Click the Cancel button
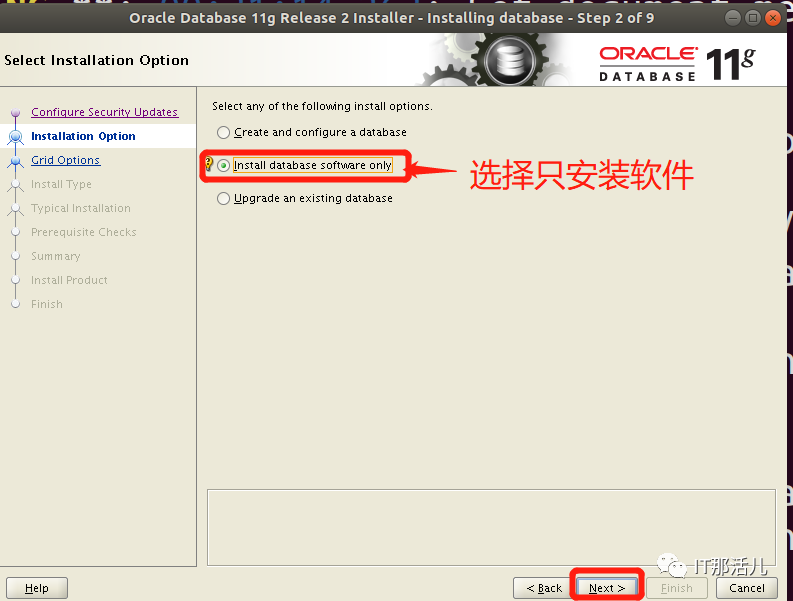Image resolution: width=793 pixels, height=601 pixels. click(x=747, y=588)
